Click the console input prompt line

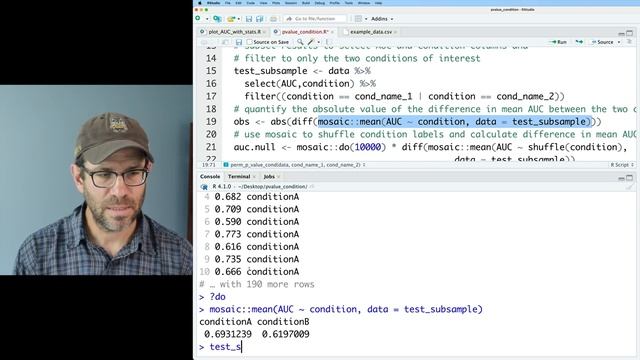click(x=416, y=347)
